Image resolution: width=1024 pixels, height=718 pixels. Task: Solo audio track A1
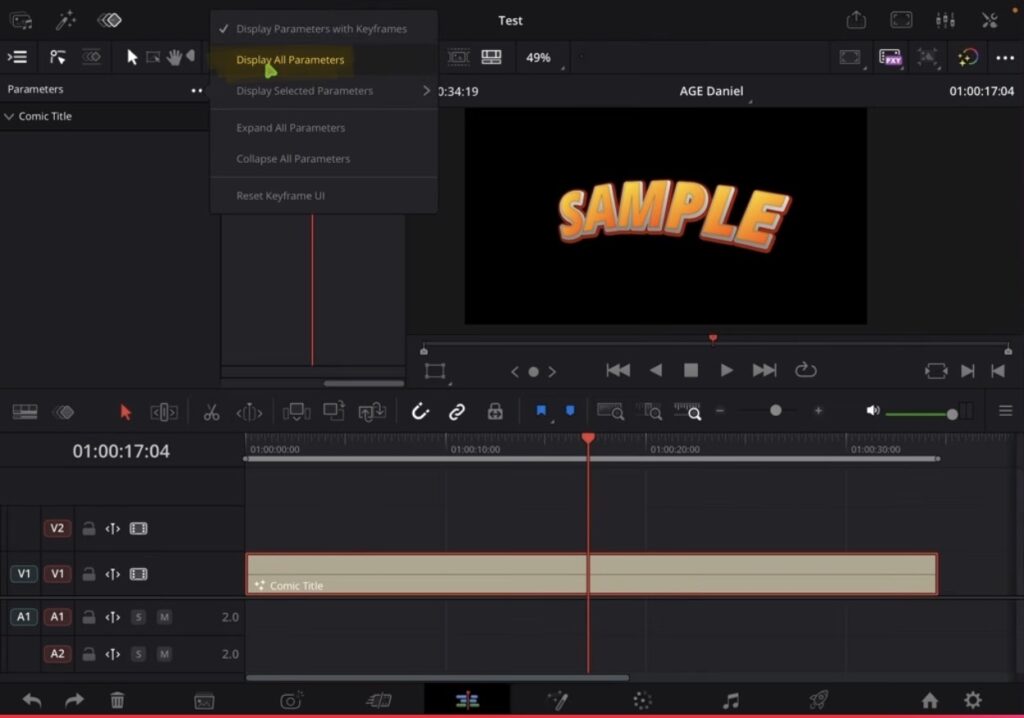[138, 617]
